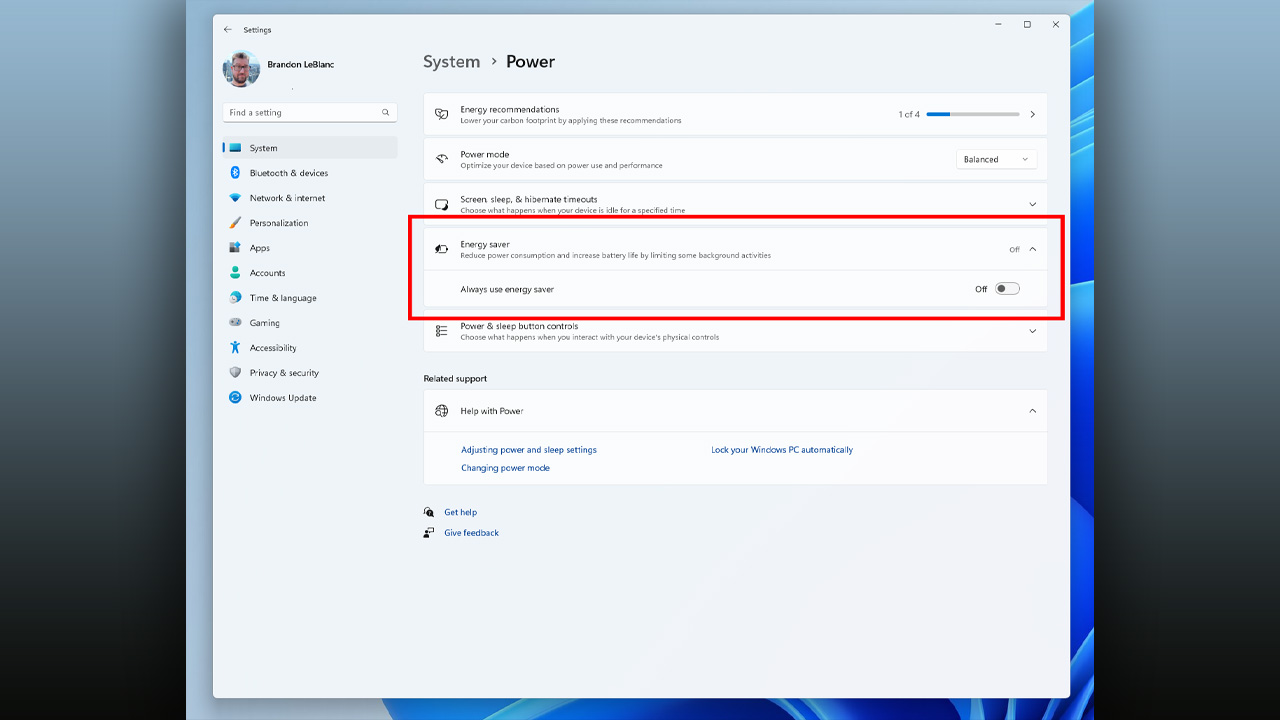The width and height of the screenshot is (1280, 720).
Task: Click the Gaming controller icon
Action: (235, 323)
